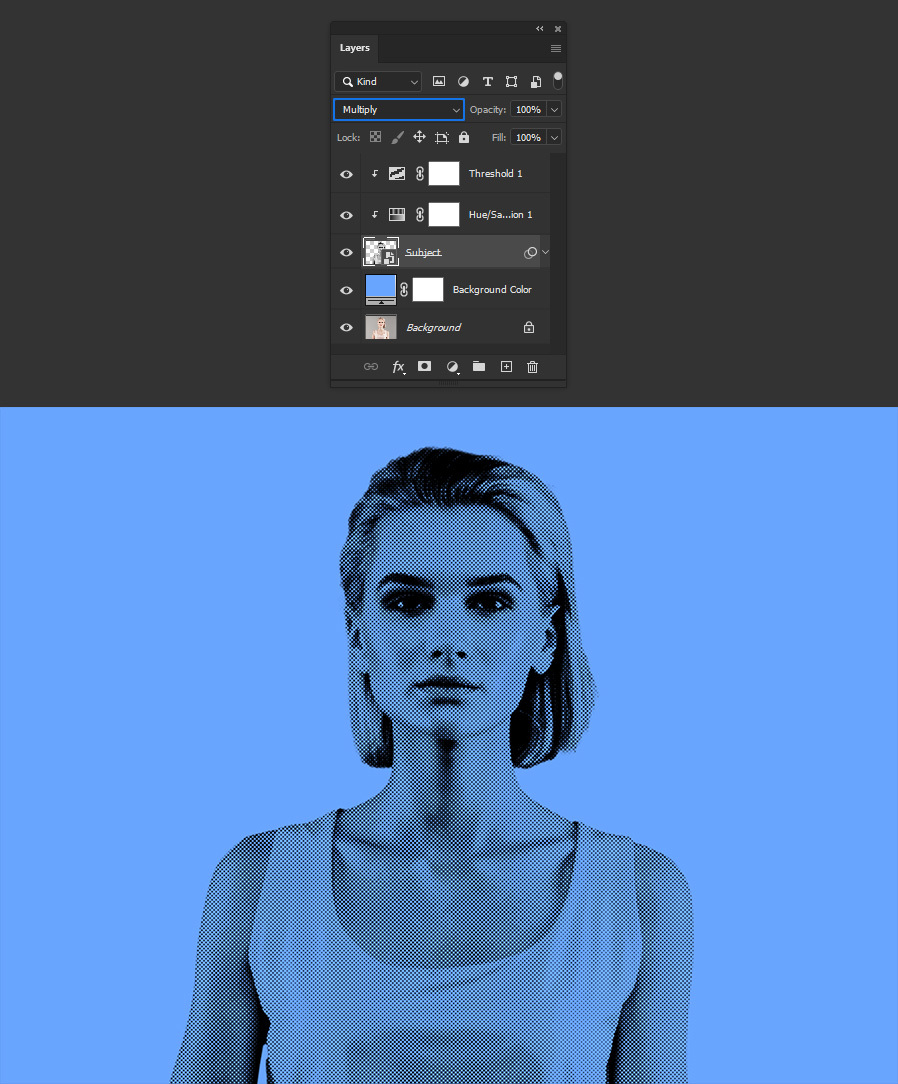Select the Background Color layer mask
Image resolution: width=898 pixels, height=1084 pixels.
[x=428, y=290]
